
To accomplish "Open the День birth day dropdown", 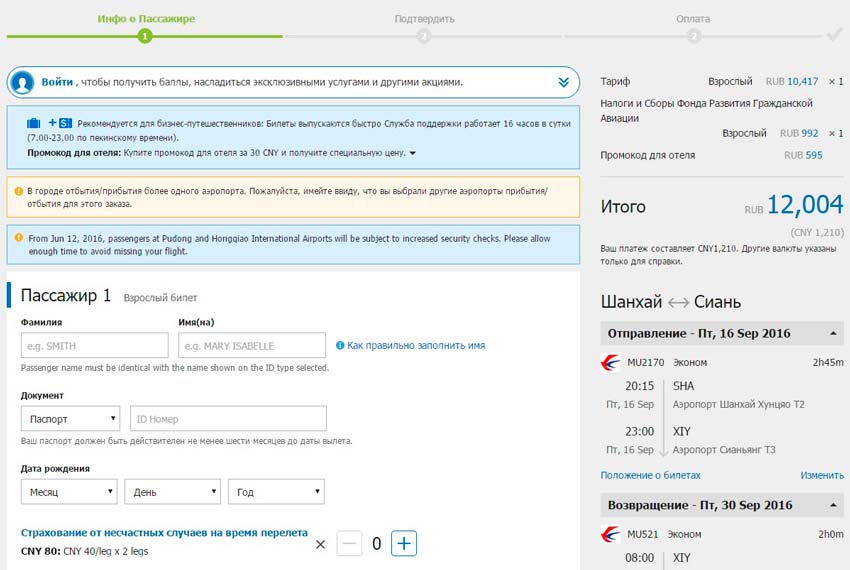I will point(172,492).
